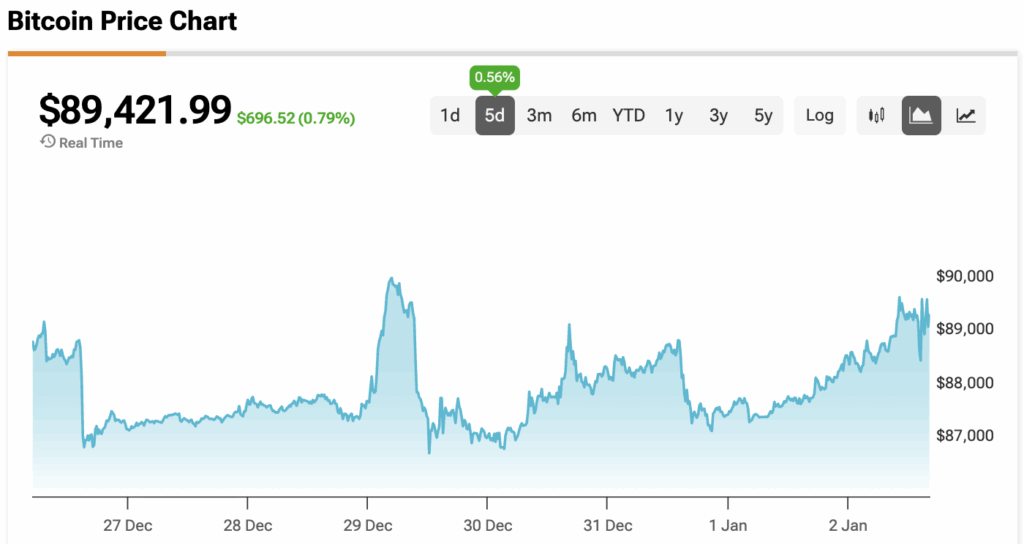The image size is (1024, 544).
Task: Click the 29 Dec date marker
Action: [x=367, y=526]
